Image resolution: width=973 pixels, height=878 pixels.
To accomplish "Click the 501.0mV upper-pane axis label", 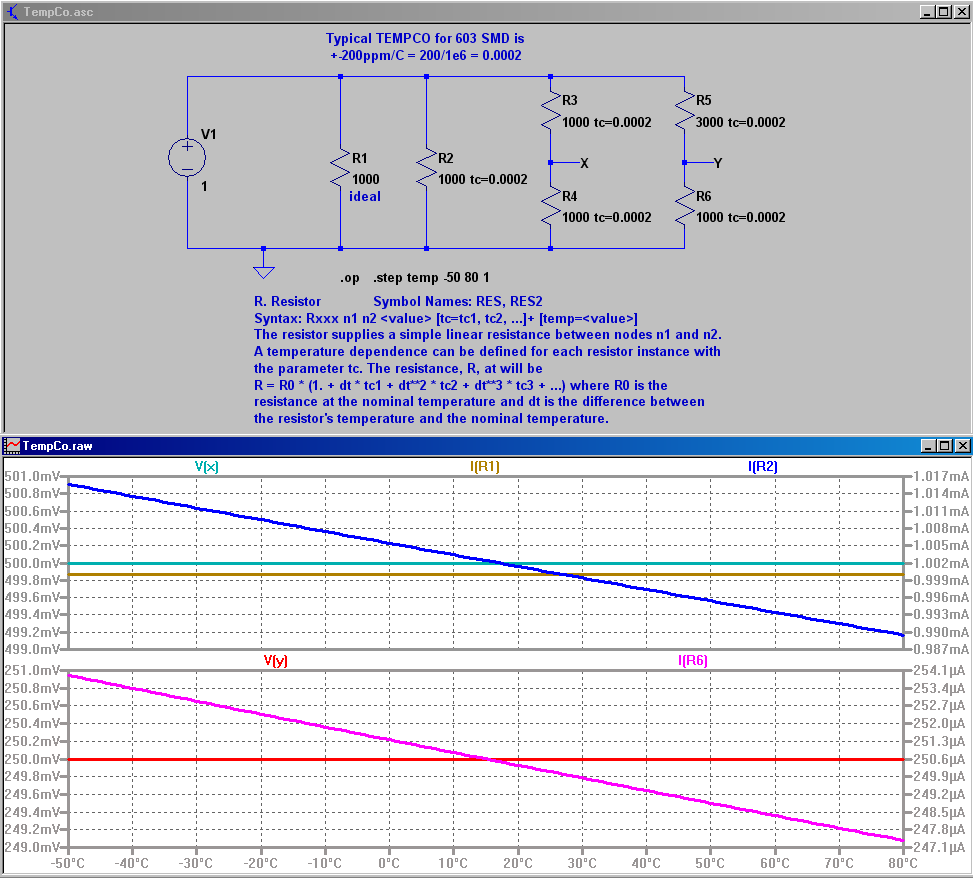I will pos(32,476).
